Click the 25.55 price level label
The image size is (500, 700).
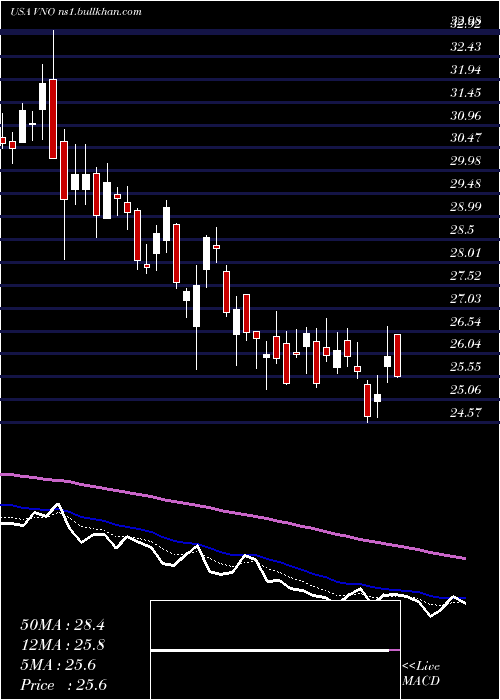(466, 367)
